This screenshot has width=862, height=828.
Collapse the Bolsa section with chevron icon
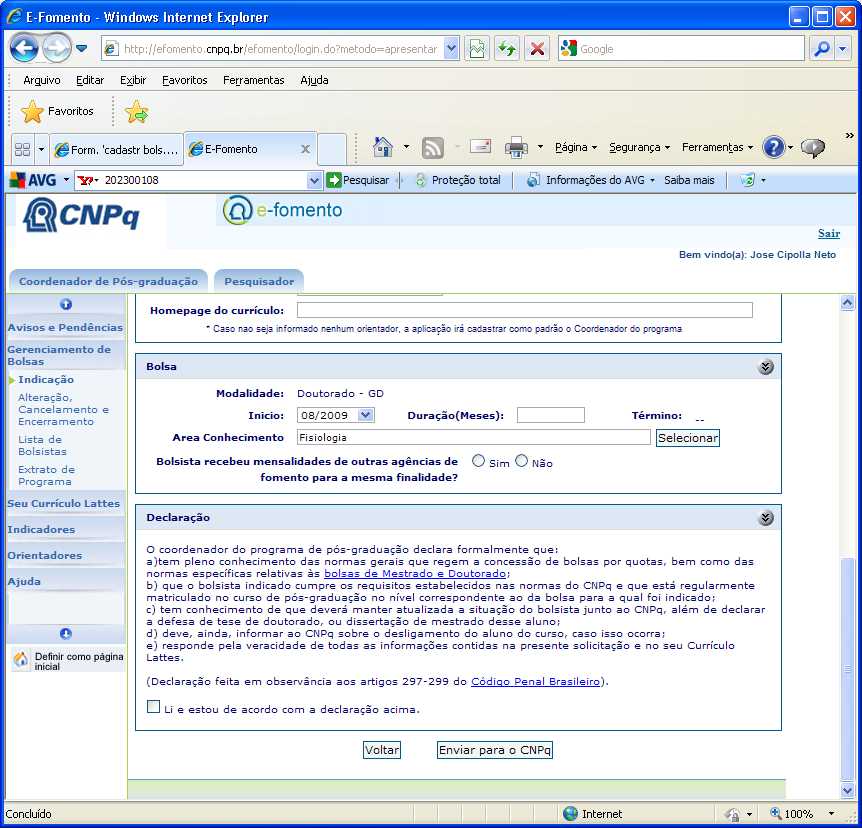[x=766, y=367]
